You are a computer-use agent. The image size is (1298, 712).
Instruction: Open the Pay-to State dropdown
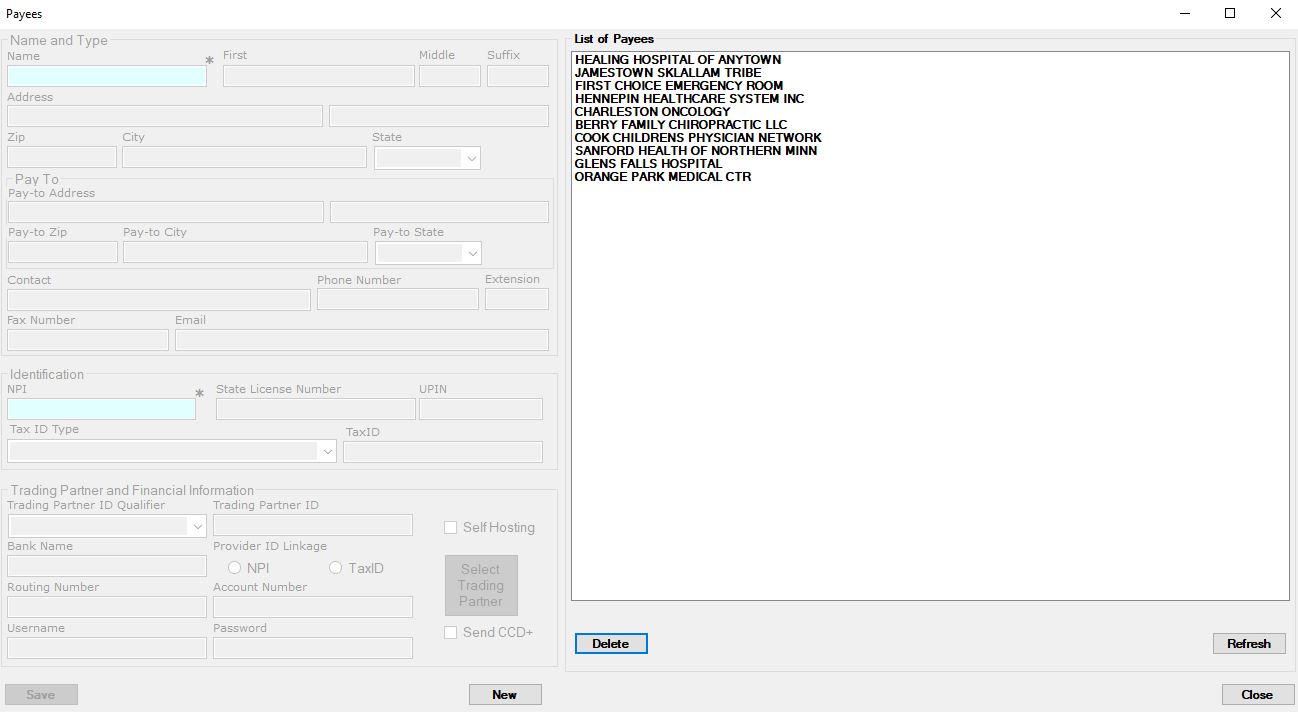[428, 253]
